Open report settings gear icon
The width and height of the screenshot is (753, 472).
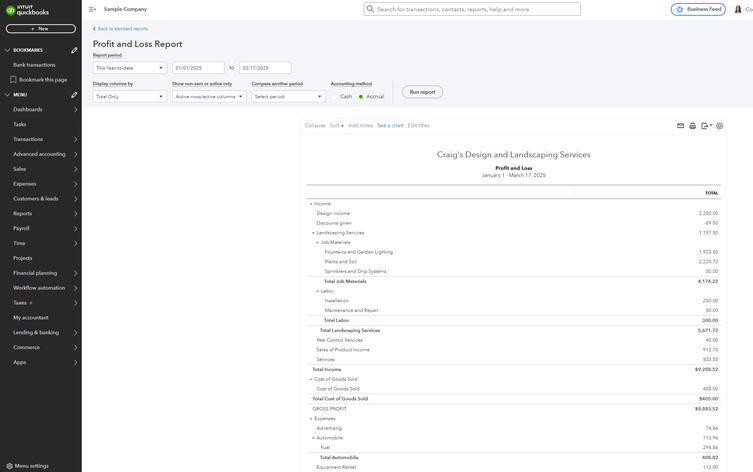point(720,126)
